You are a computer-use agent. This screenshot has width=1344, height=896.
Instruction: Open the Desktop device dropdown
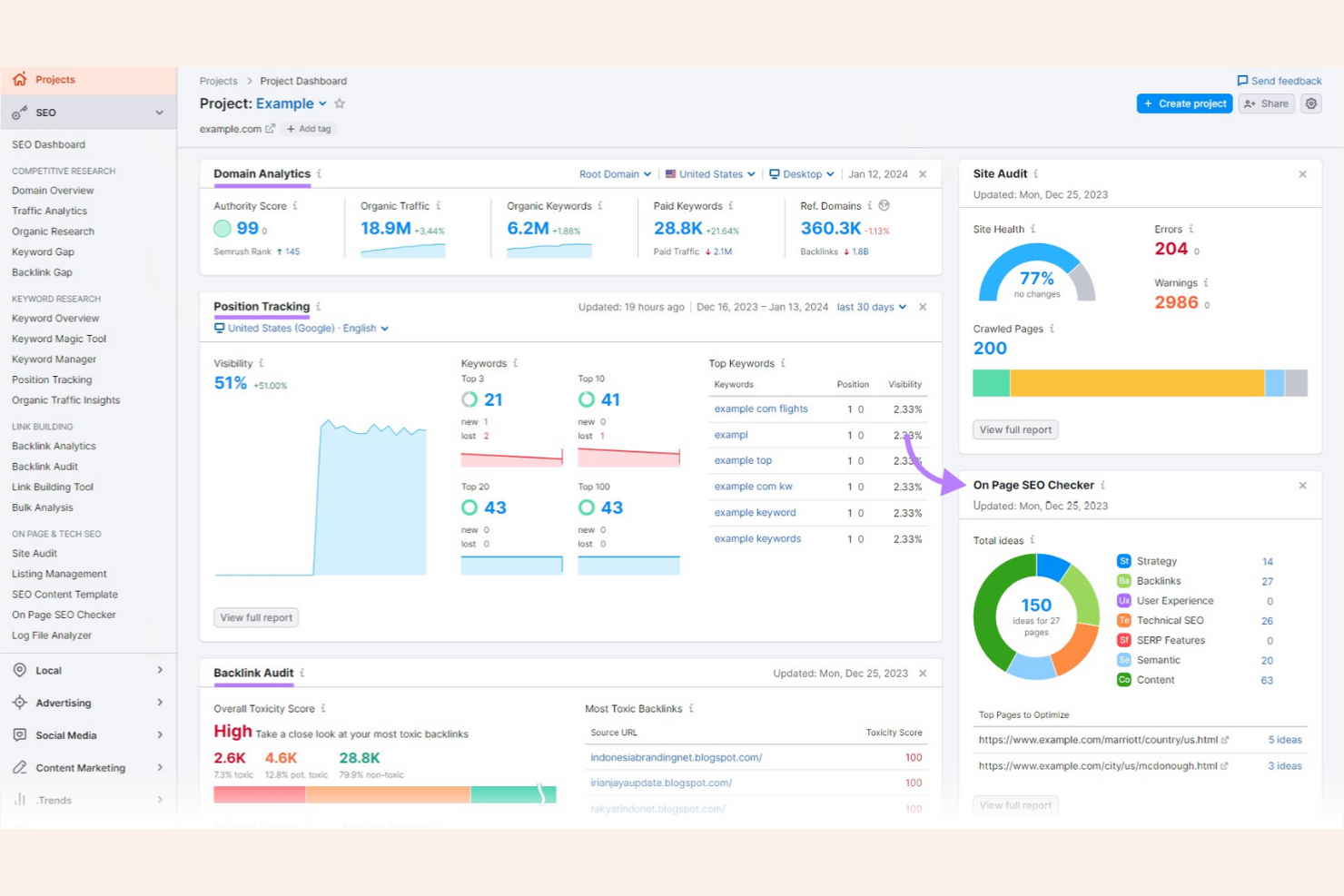pyautogui.click(x=802, y=174)
